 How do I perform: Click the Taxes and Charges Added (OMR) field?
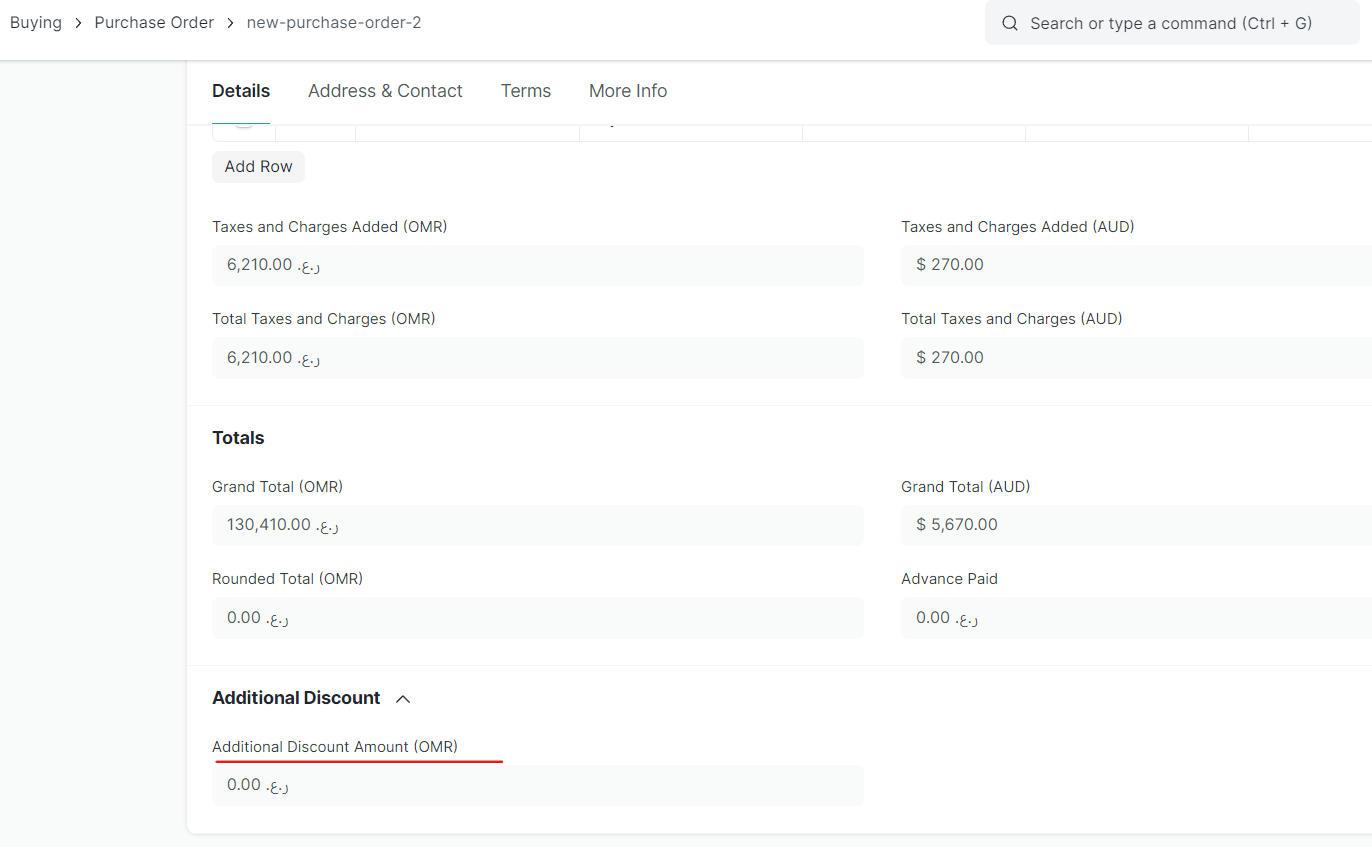(537, 265)
